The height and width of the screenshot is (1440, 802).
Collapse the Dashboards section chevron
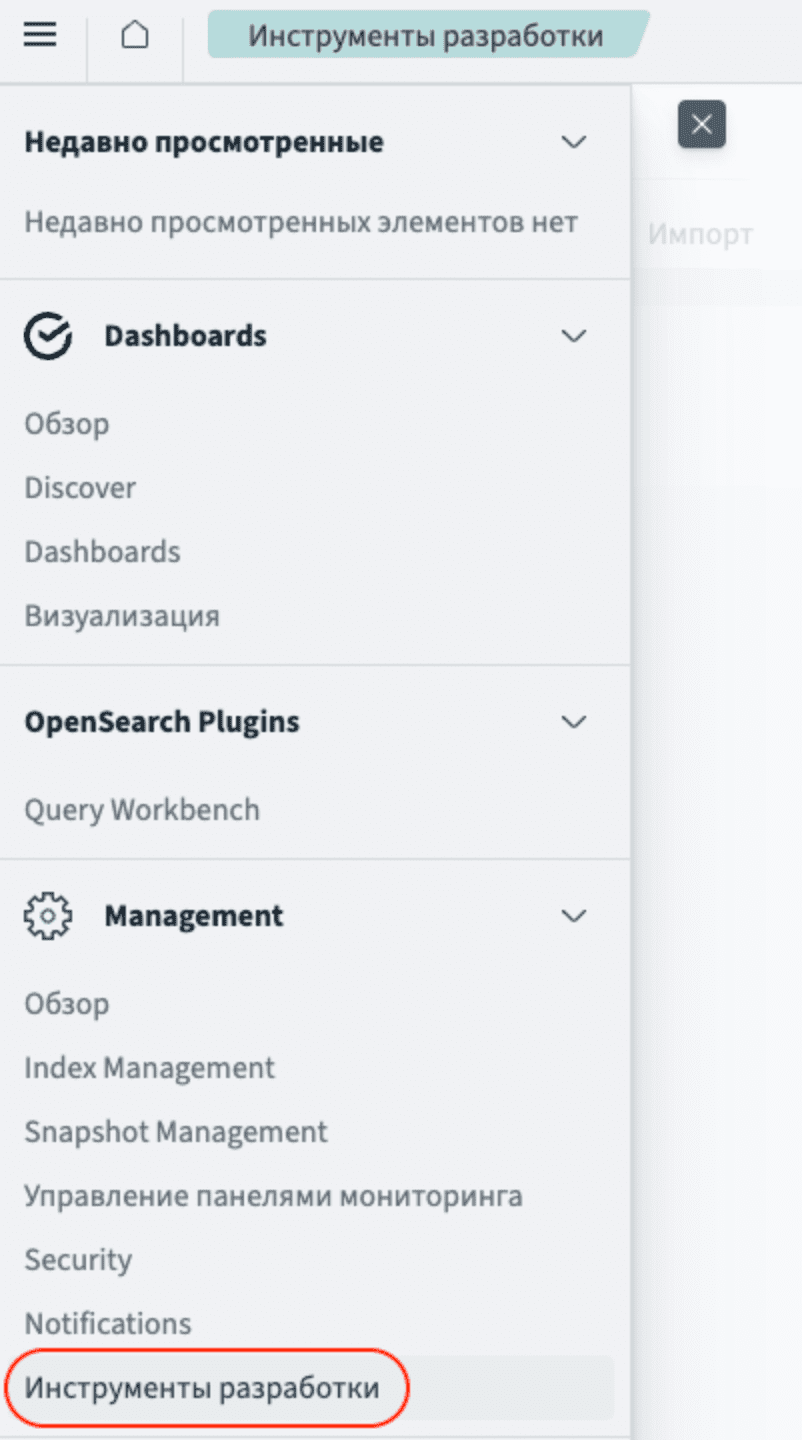click(x=573, y=336)
